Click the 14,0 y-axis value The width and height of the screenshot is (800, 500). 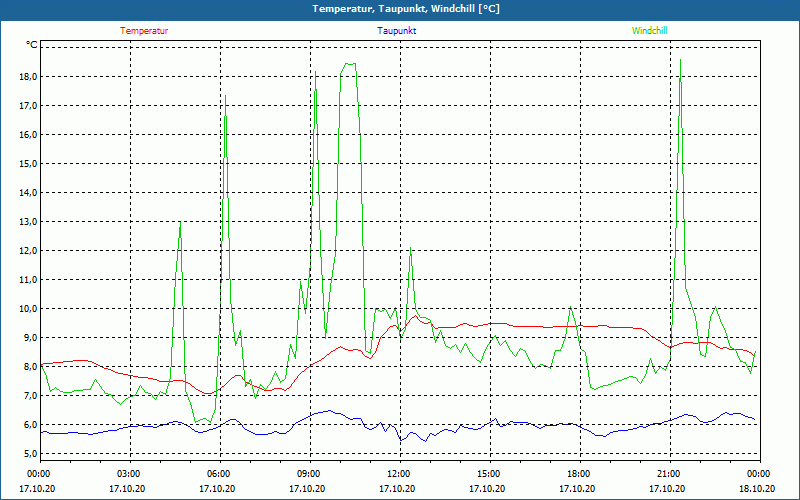click(x=29, y=193)
